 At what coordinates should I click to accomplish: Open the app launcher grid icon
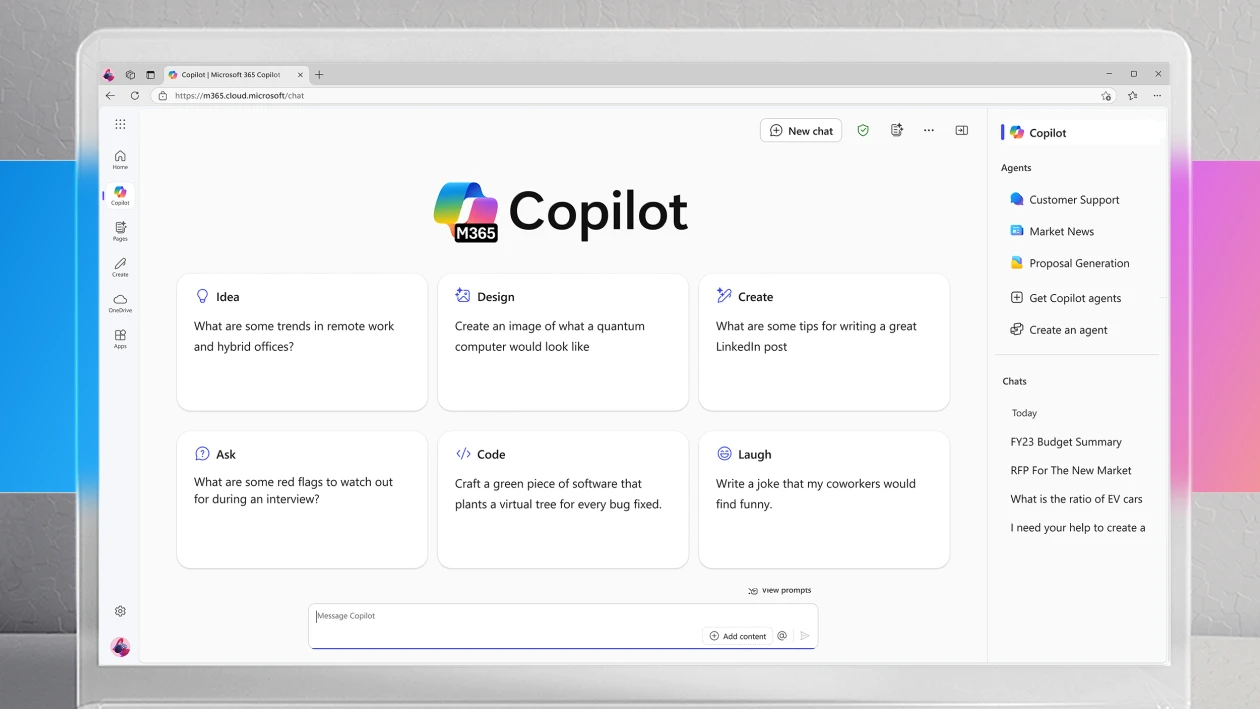(x=120, y=123)
